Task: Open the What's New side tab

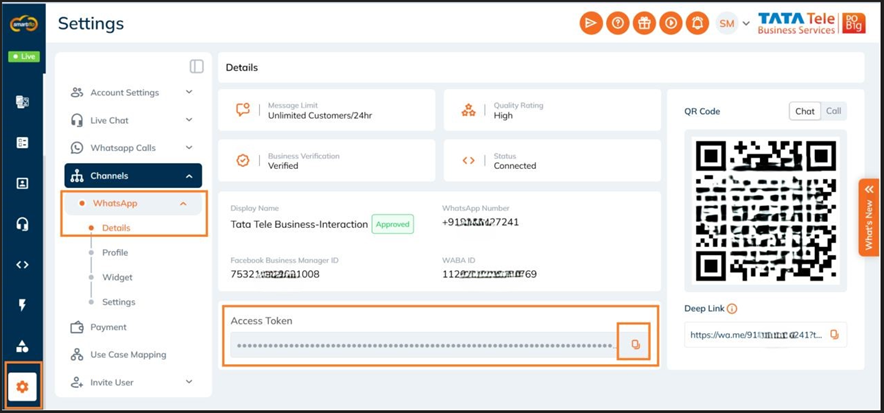Action: click(x=869, y=217)
